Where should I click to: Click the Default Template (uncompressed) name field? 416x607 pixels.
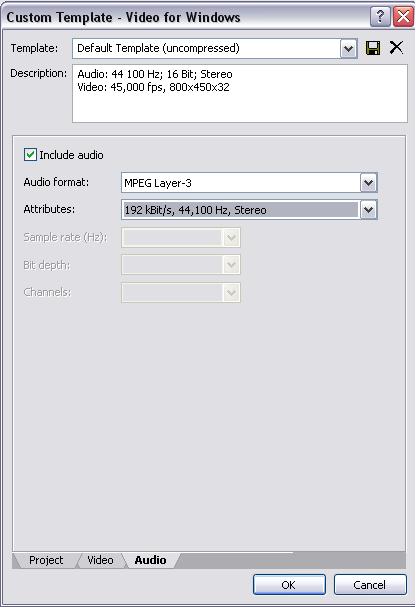click(206, 49)
